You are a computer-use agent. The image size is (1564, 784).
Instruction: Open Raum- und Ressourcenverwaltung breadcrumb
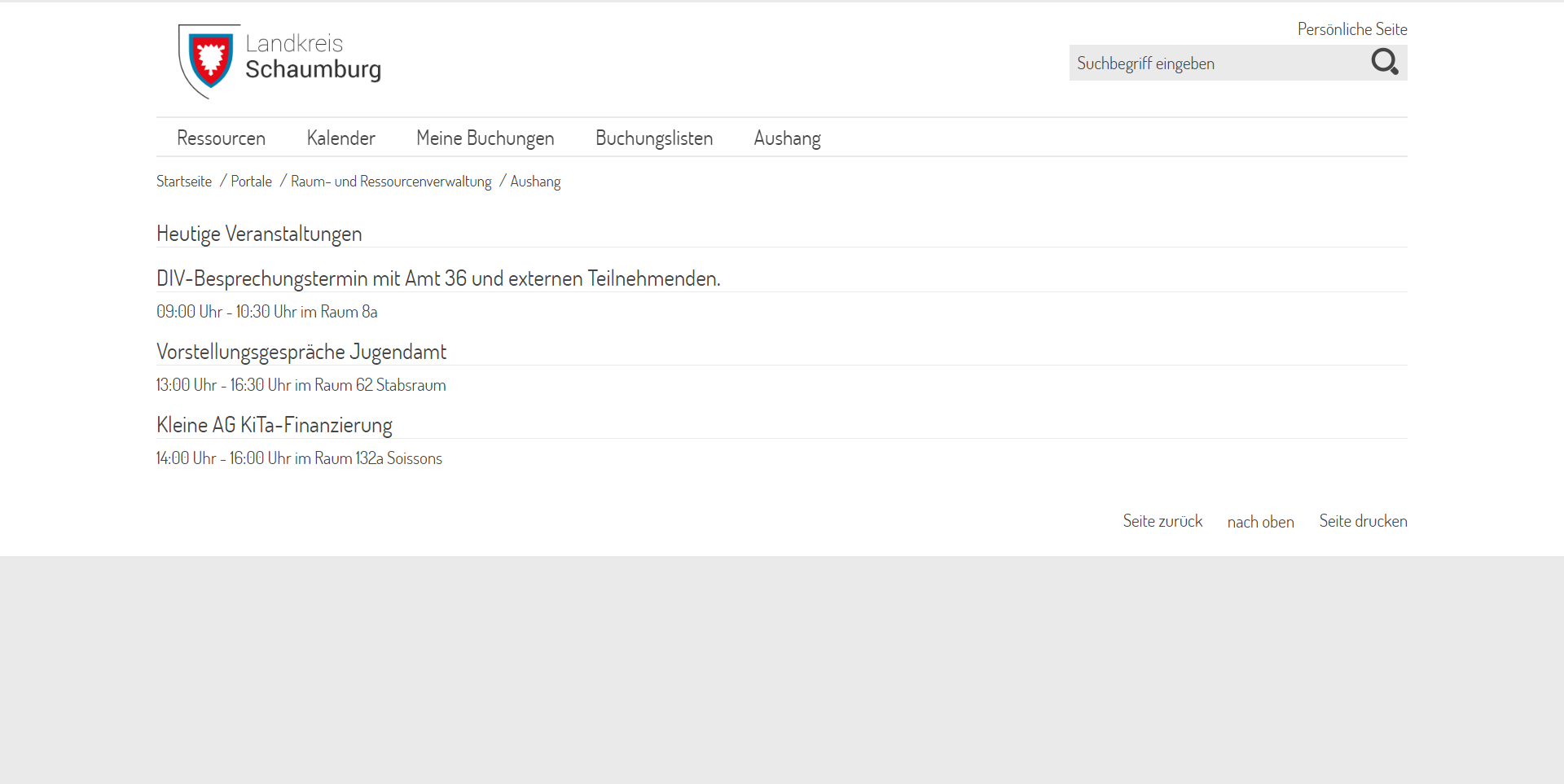(391, 182)
